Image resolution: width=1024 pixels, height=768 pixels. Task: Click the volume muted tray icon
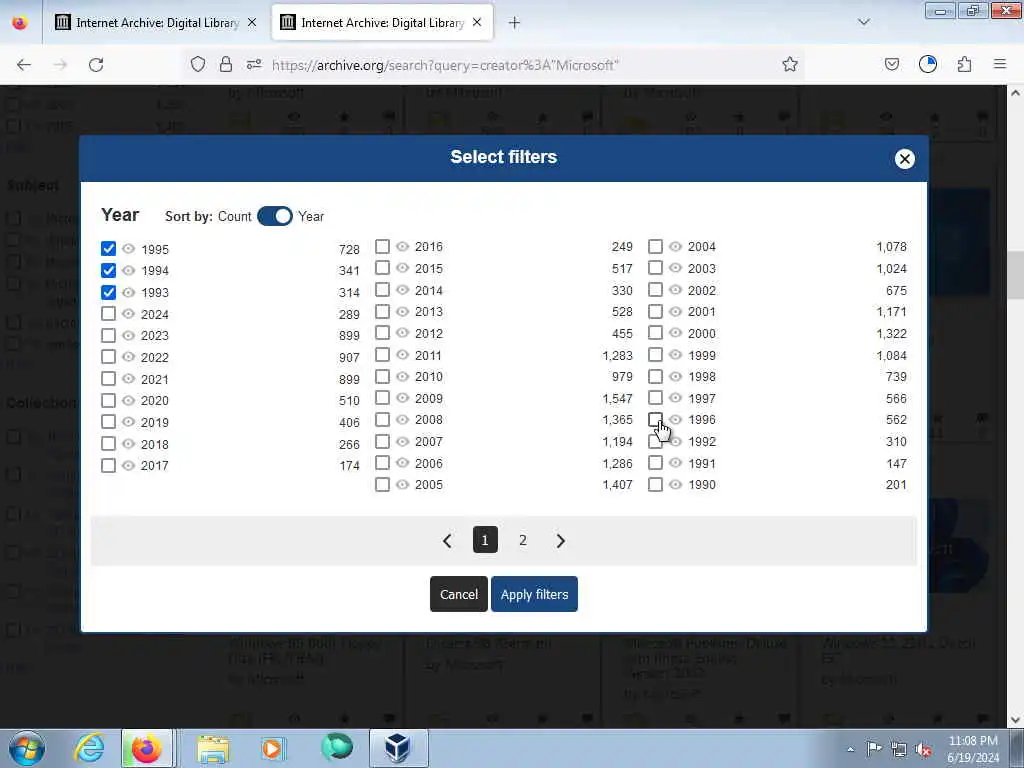923,750
